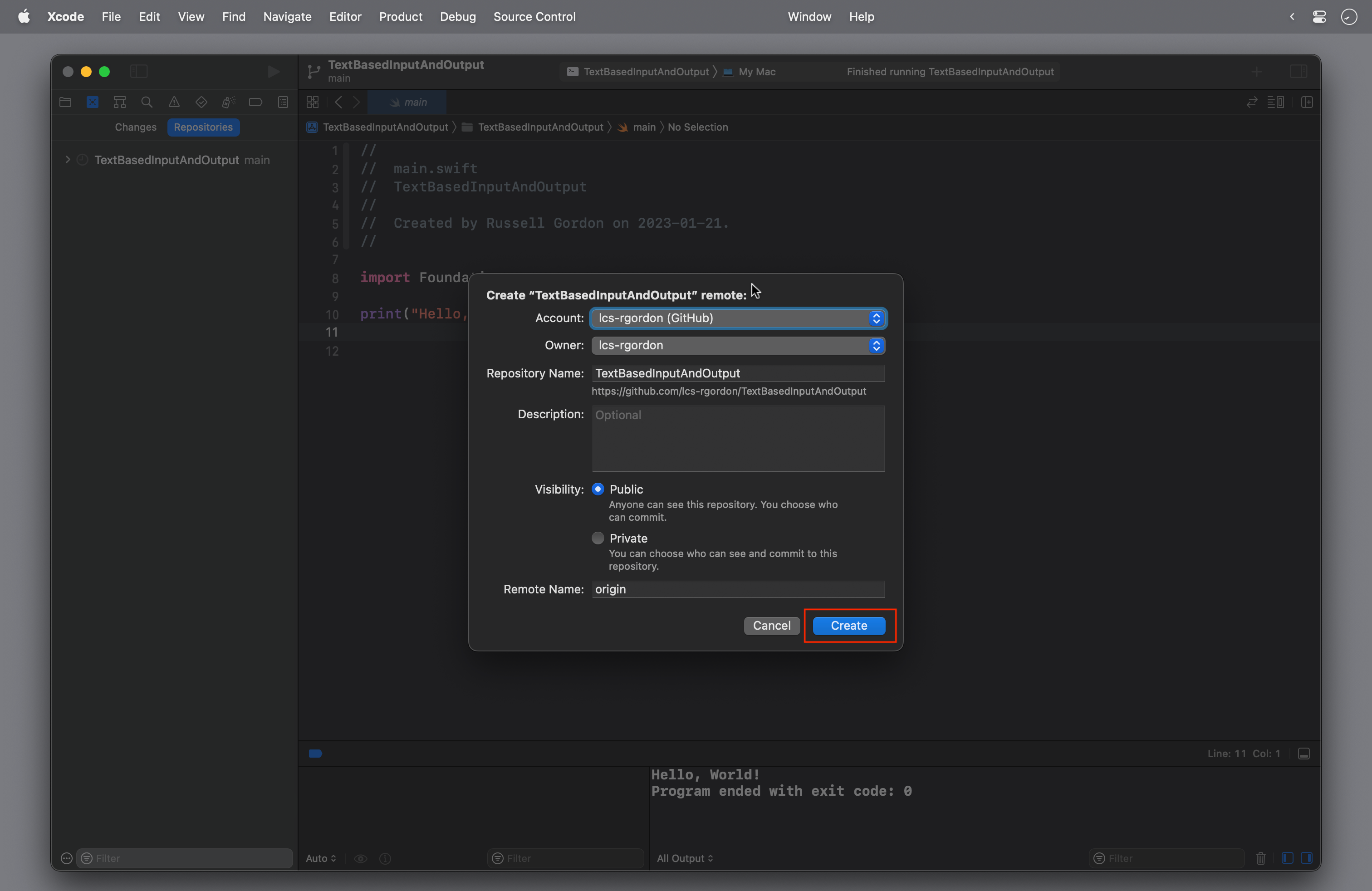Switch to the Repositories tab
1372x891 pixels.
(x=203, y=127)
